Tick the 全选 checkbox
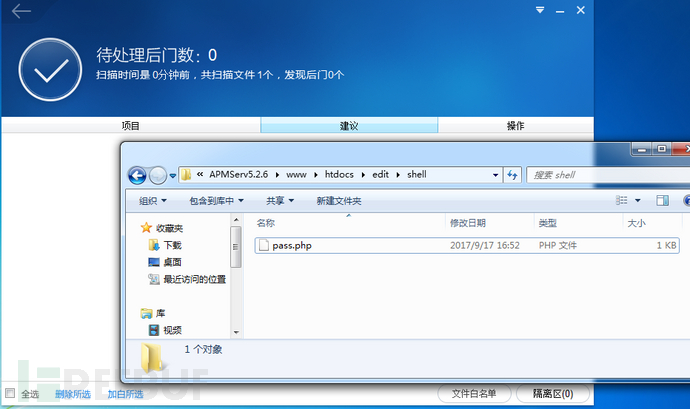Screen dimensions: 690x409 pyautogui.click(x=10, y=393)
